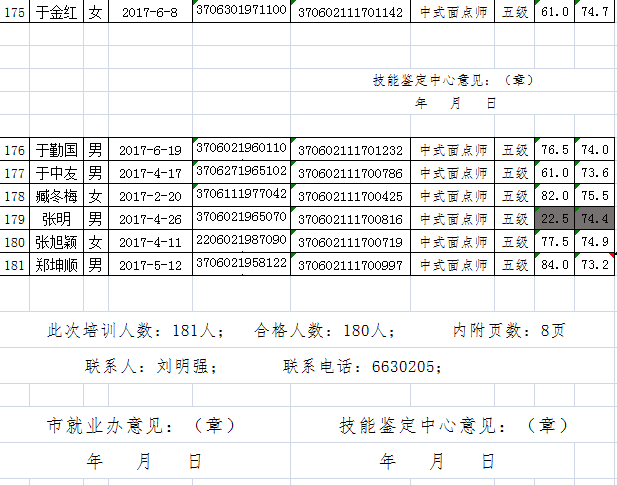
Task: Select 五级 cell in 于勤国 row
Action: 514,150
